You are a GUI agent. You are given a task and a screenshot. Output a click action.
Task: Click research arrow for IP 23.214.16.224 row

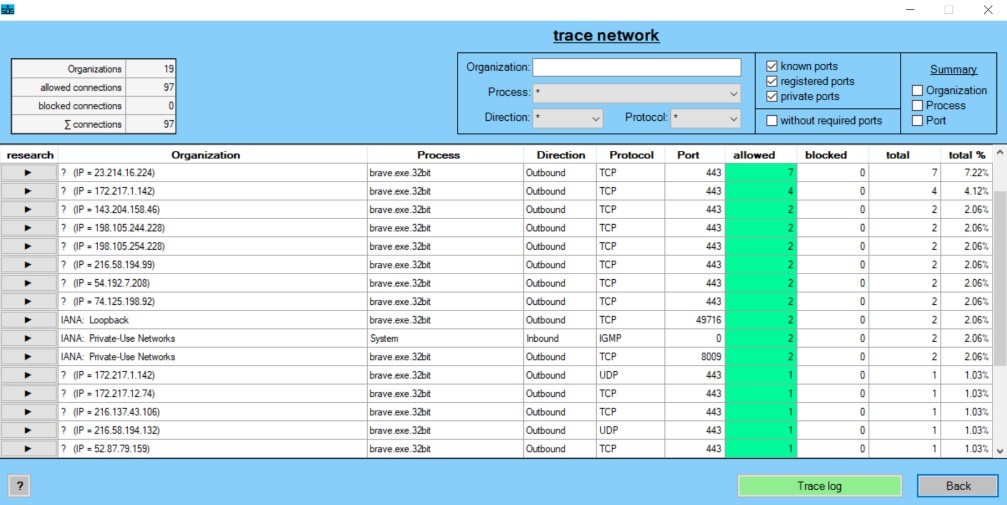click(x=28, y=173)
